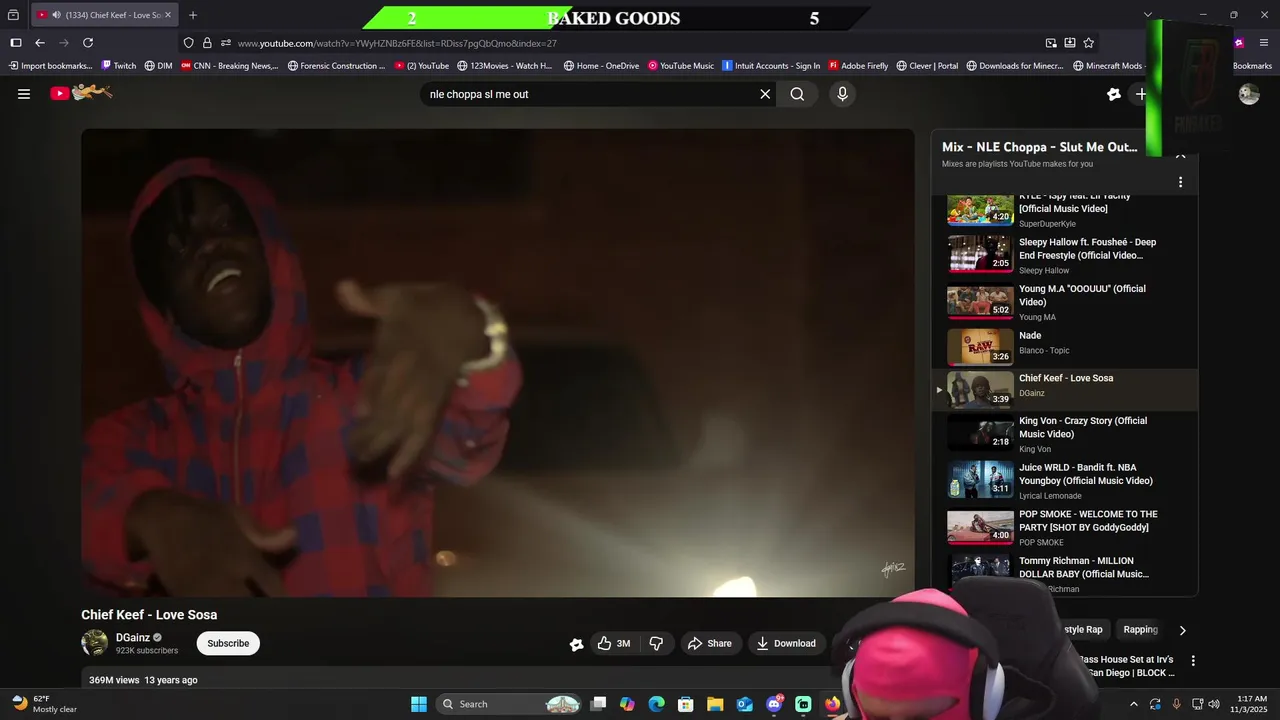Screen dimensions: 1280x720
Task: Open Task View on taskbar
Action: [598, 704]
